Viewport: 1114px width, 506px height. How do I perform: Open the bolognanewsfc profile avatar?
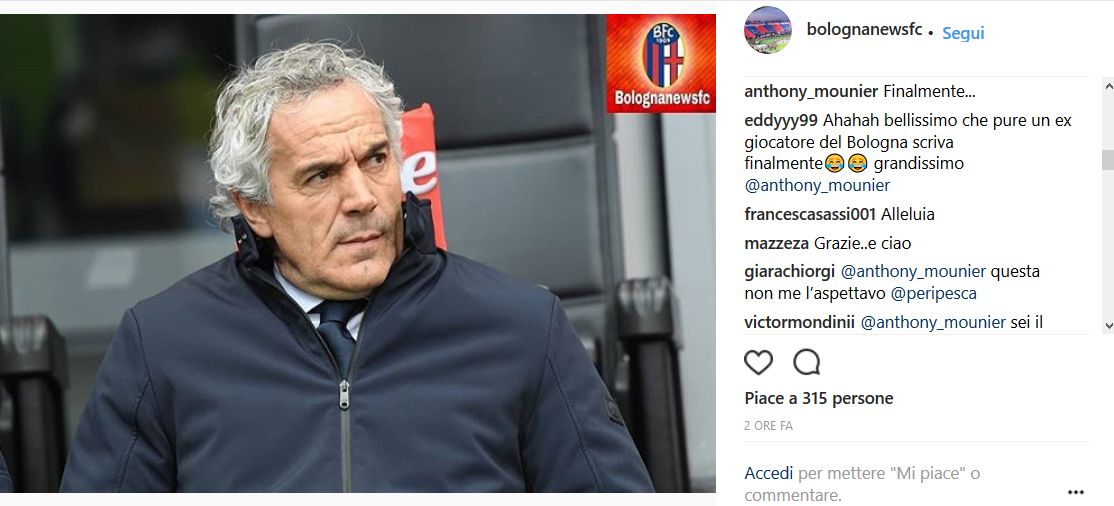tap(767, 30)
